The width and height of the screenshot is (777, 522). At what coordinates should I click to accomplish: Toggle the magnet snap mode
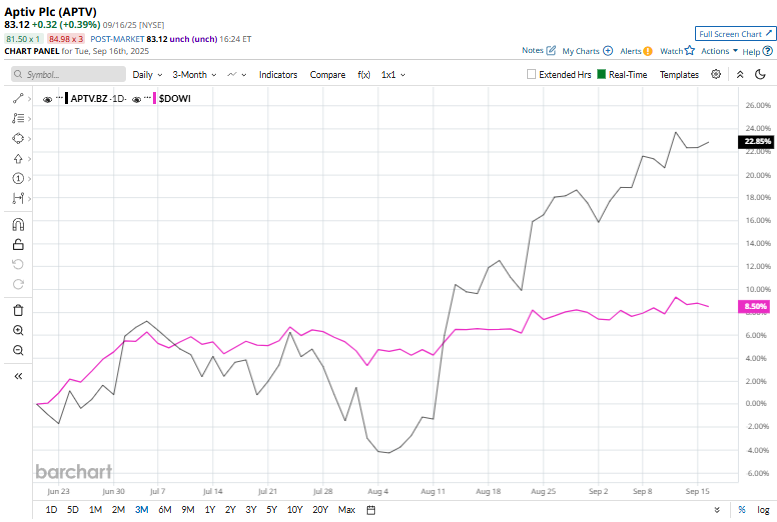(x=18, y=225)
